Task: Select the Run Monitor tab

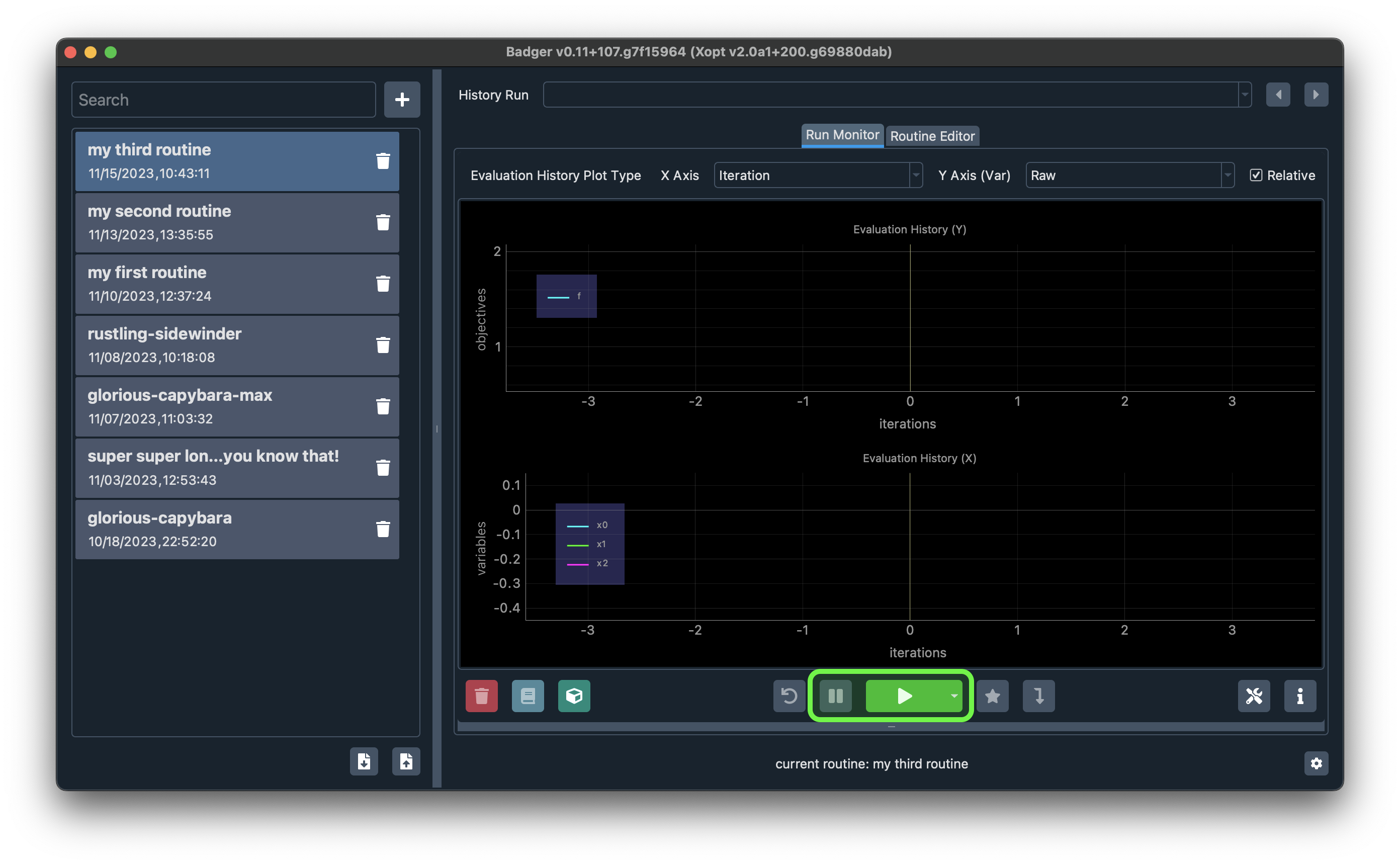Action: [842, 135]
